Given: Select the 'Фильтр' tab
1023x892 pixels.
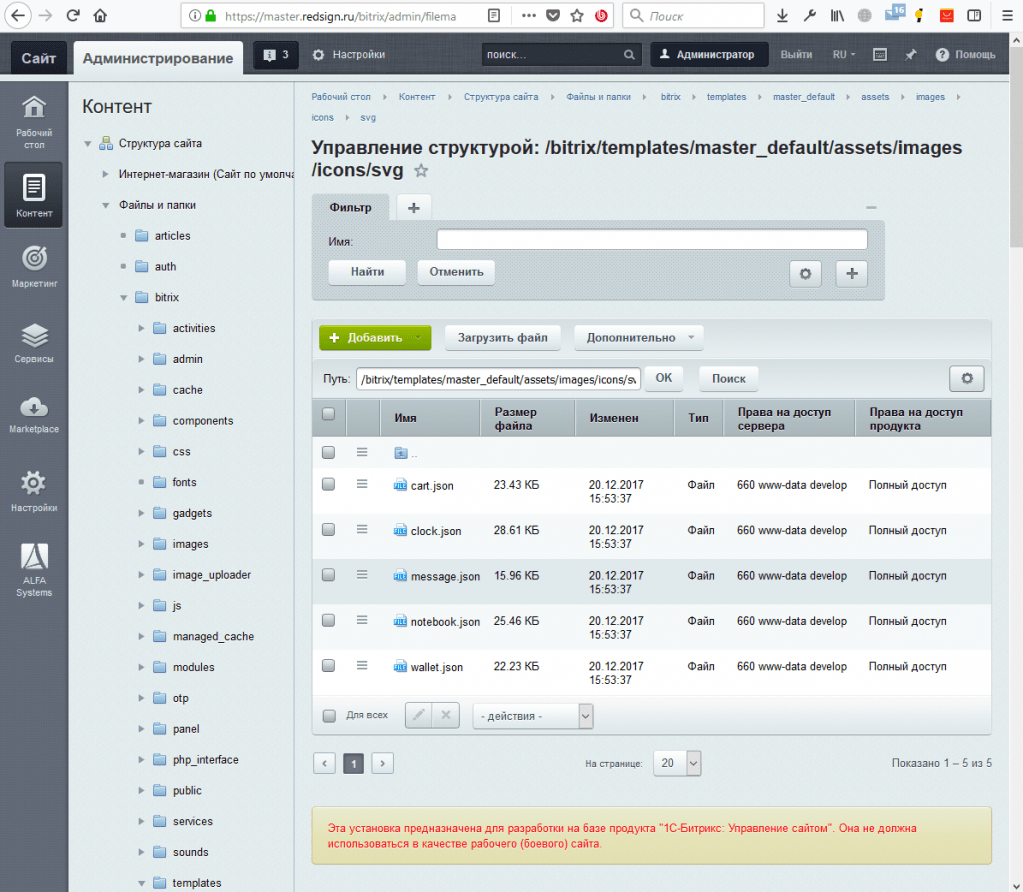Looking at the screenshot, I should coord(351,208).
